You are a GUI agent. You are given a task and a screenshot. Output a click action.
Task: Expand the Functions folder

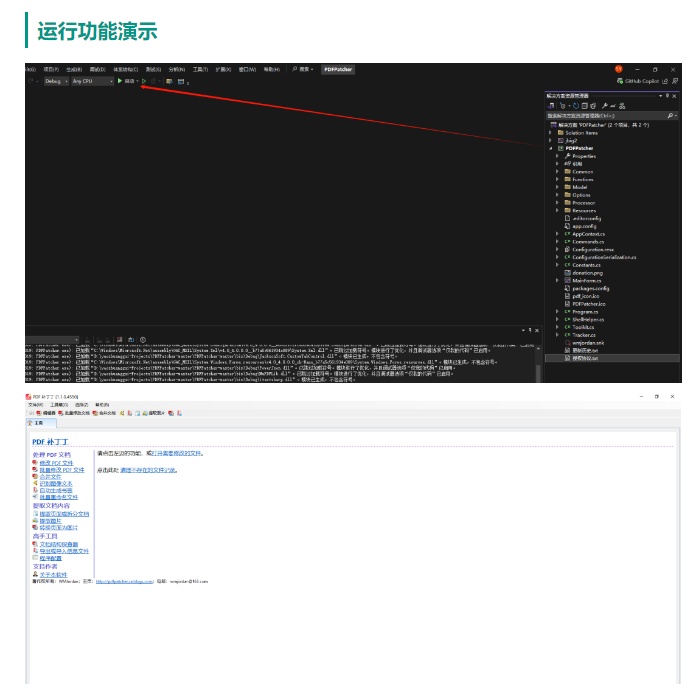tap(557, 180)
